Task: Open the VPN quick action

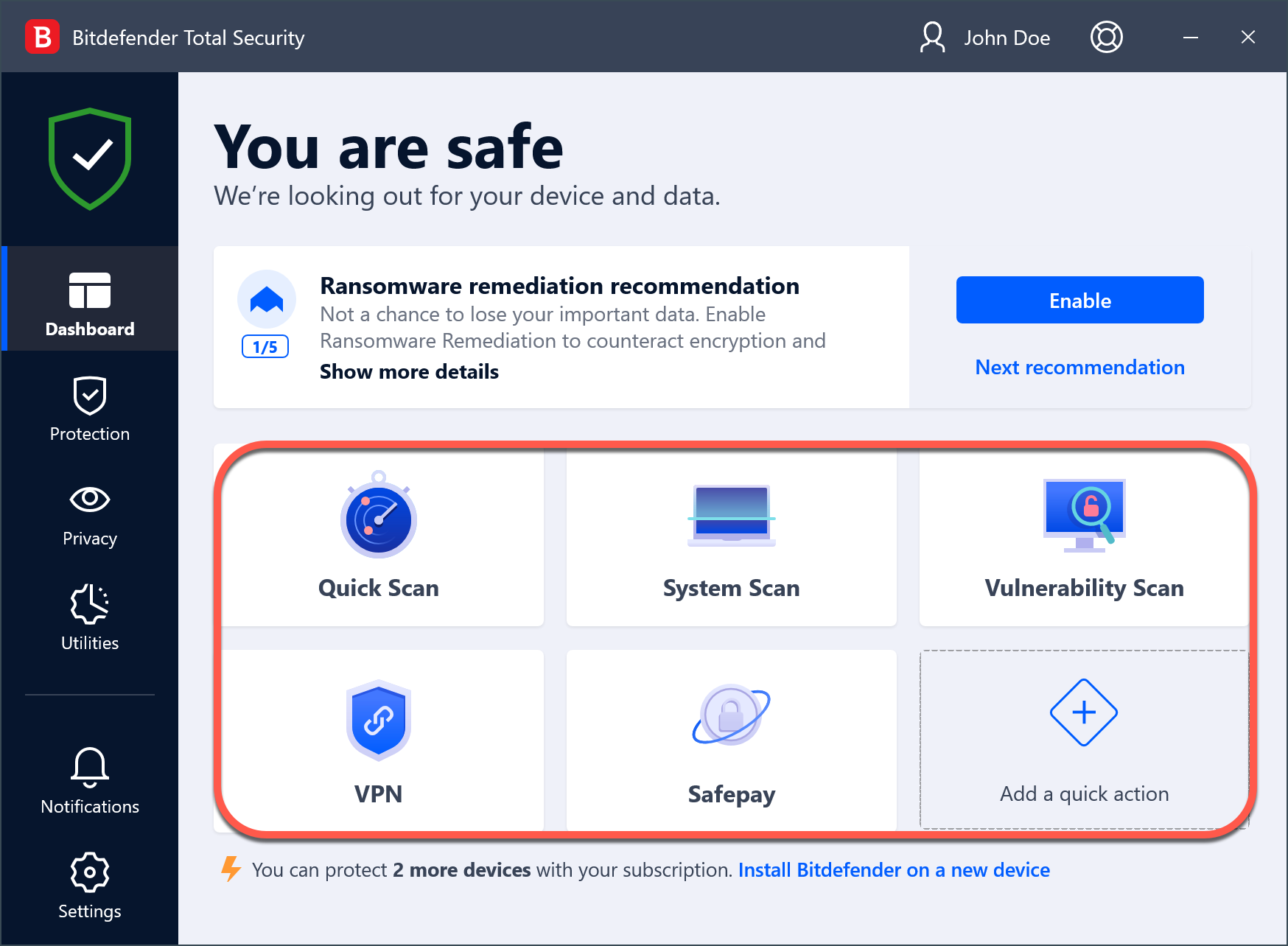Action: click(378, 740)
